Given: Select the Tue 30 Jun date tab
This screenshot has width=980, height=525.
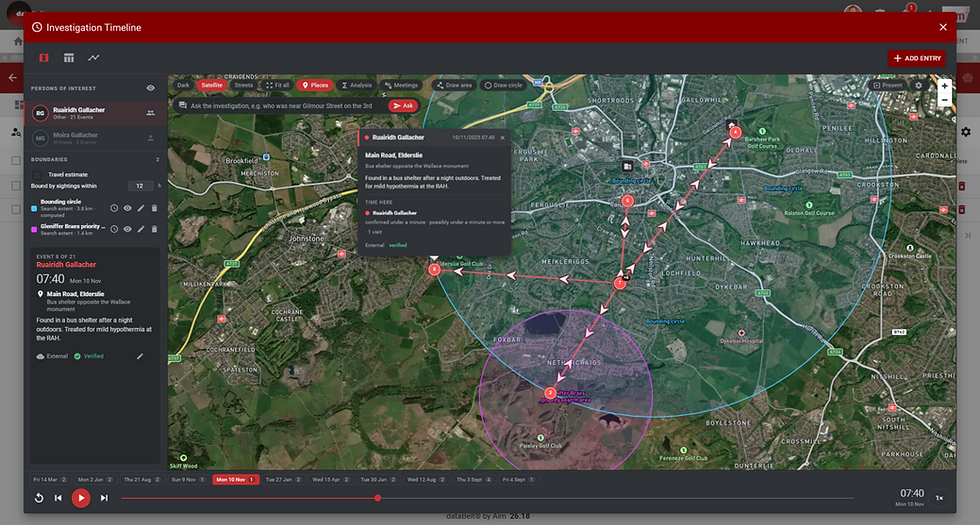Looking at the screenshot, I should click(x=378, y=480).
